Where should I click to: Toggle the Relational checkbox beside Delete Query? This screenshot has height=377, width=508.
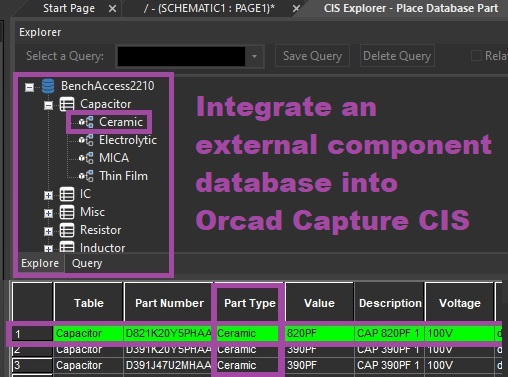[x=476, y=56]
